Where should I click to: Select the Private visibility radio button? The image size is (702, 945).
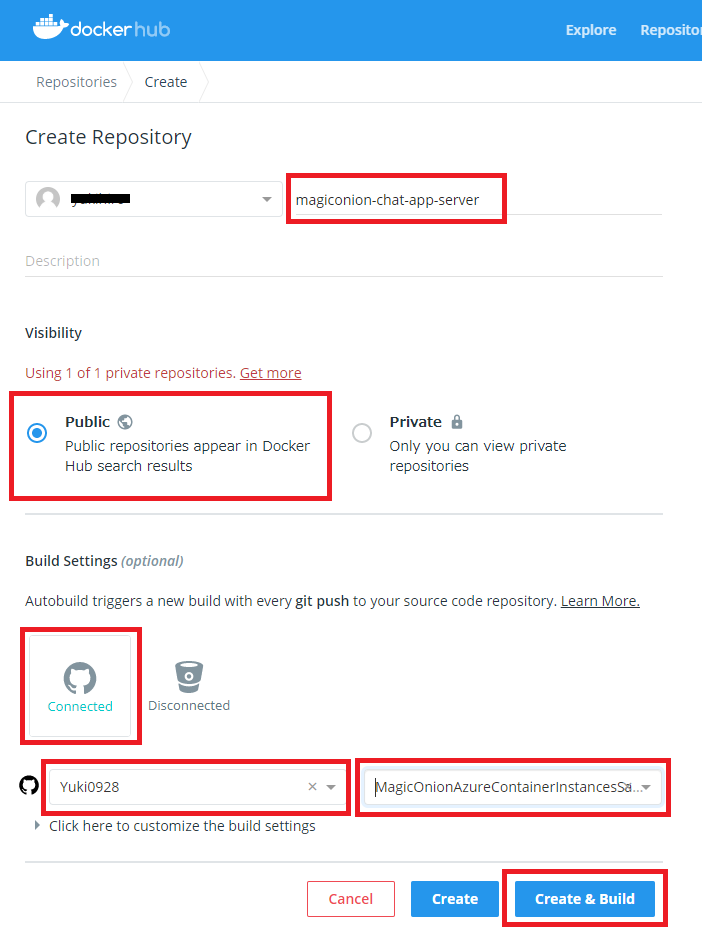(362, 433)
